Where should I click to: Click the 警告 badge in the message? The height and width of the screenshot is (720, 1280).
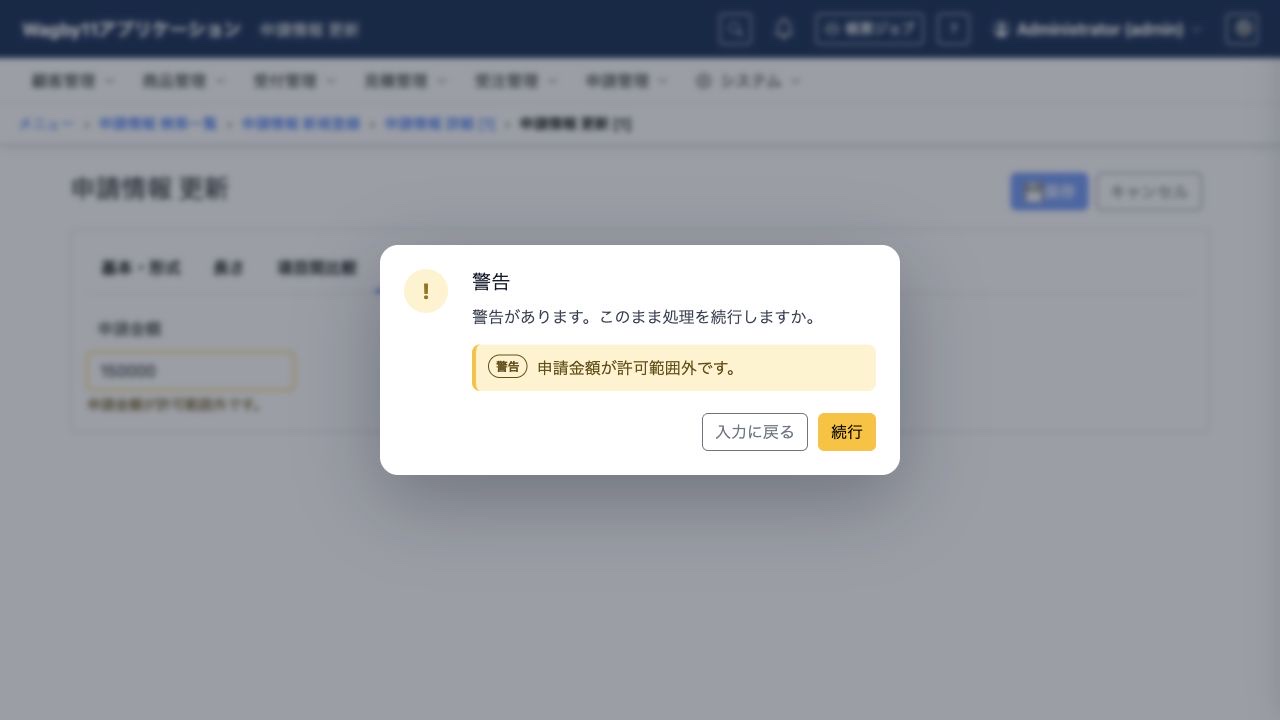point(507,367)
